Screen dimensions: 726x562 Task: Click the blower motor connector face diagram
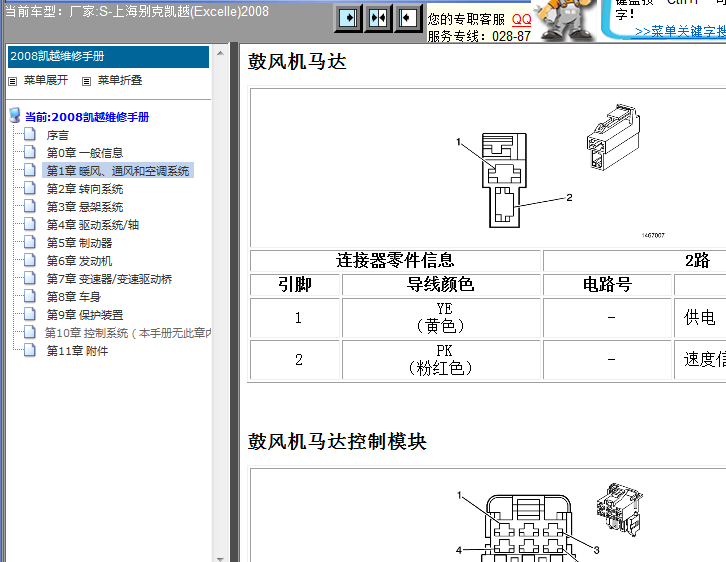coord(504,181)
